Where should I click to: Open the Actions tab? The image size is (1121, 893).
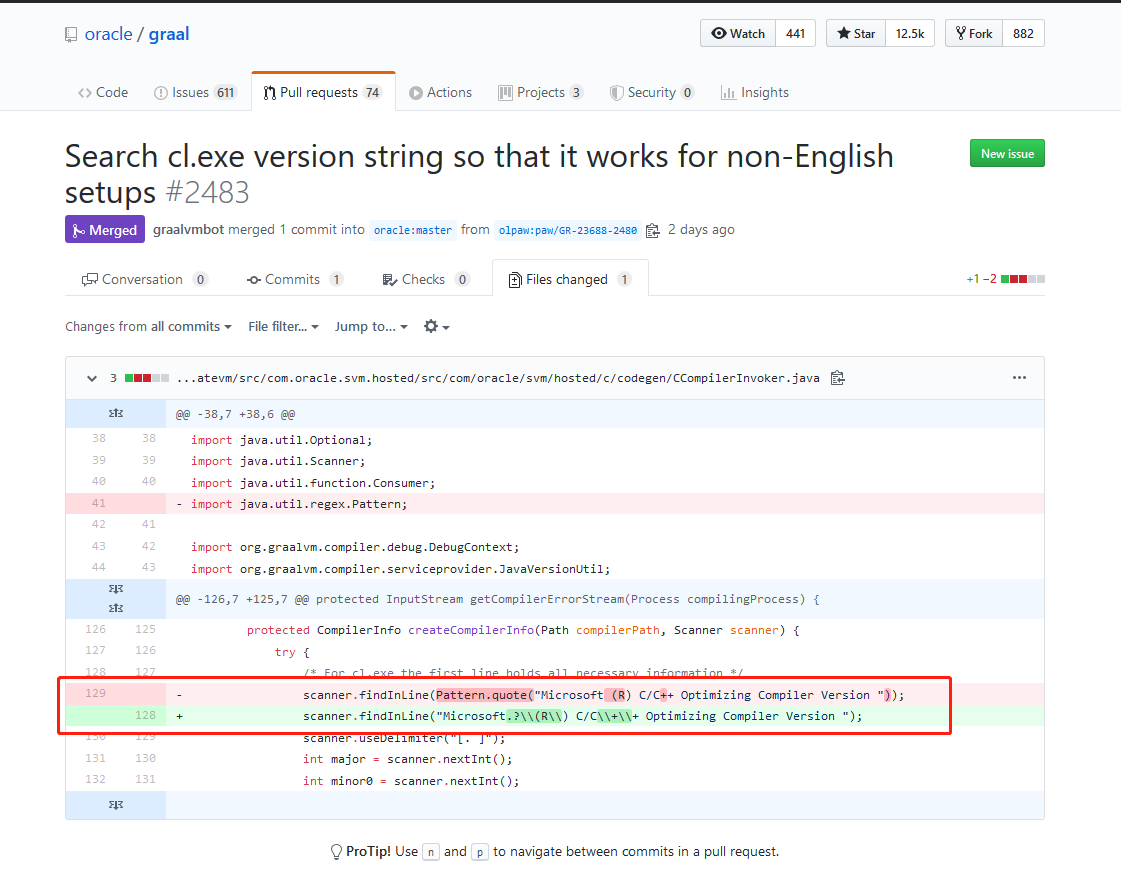point(440,92)
